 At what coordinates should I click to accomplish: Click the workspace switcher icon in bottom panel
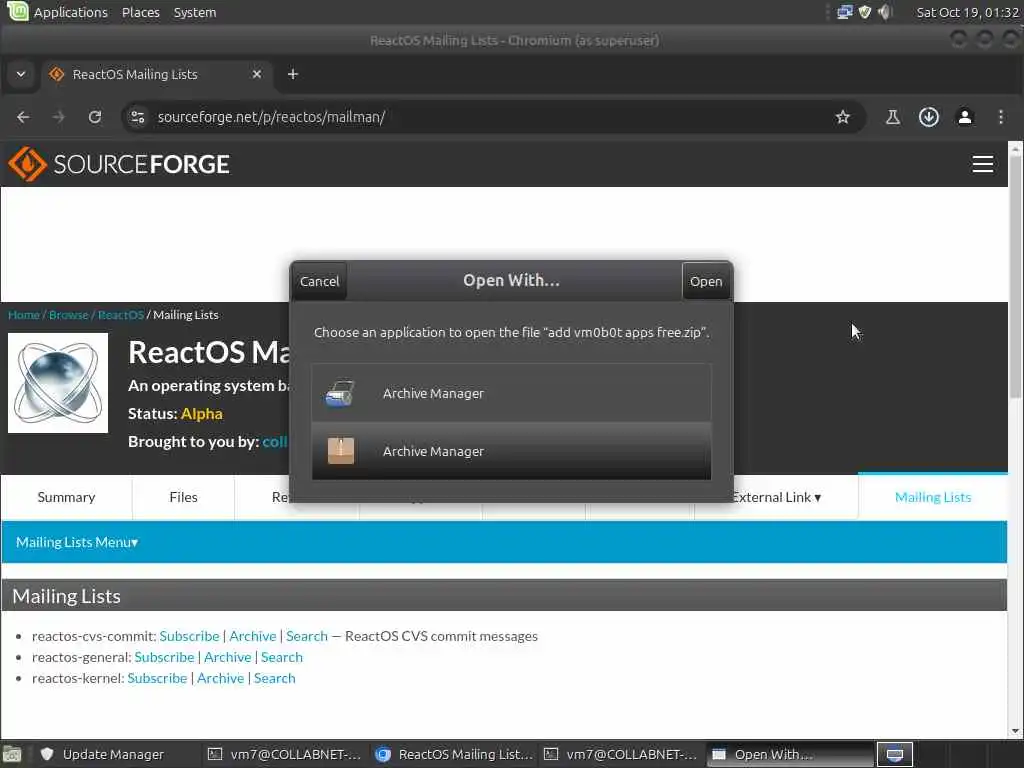[x=895, y=754]
